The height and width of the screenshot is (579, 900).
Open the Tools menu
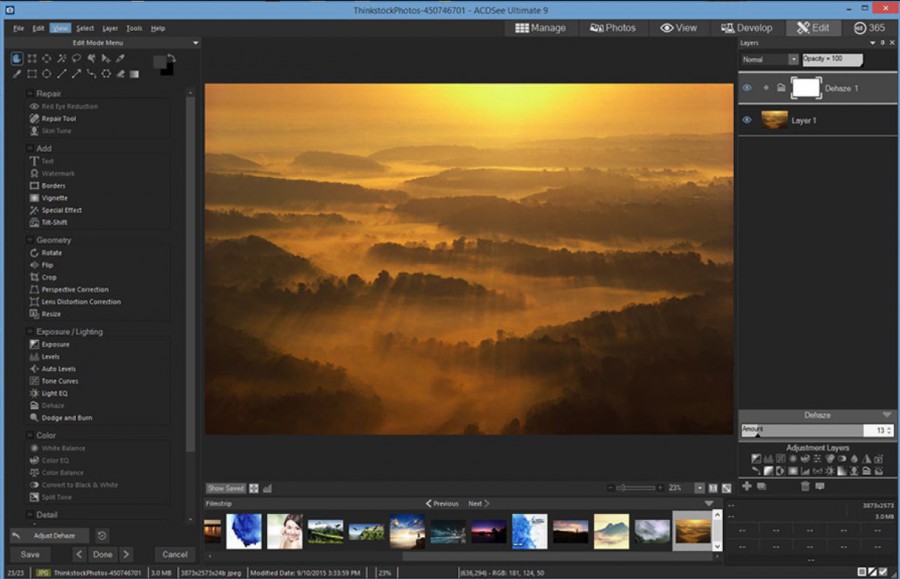(x=134, y=28)
